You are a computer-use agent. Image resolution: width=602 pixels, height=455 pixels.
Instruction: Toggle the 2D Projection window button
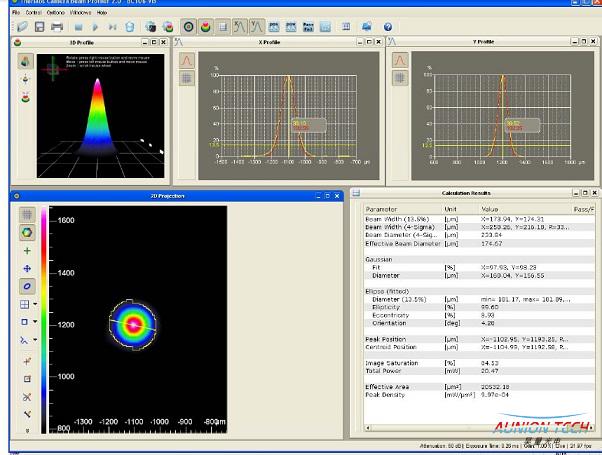pyautogui.click(x=189, y=26)
